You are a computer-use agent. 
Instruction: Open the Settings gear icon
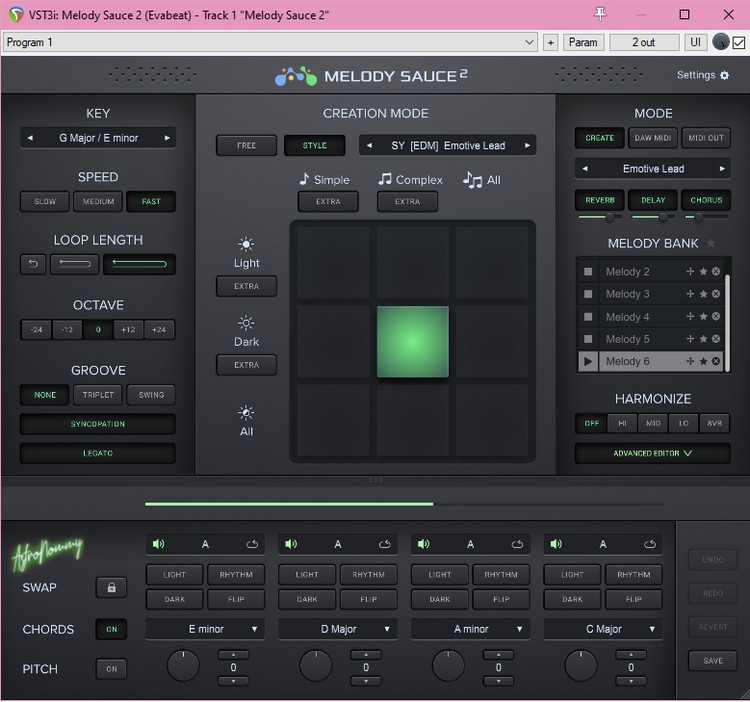[x=725, y=75]
